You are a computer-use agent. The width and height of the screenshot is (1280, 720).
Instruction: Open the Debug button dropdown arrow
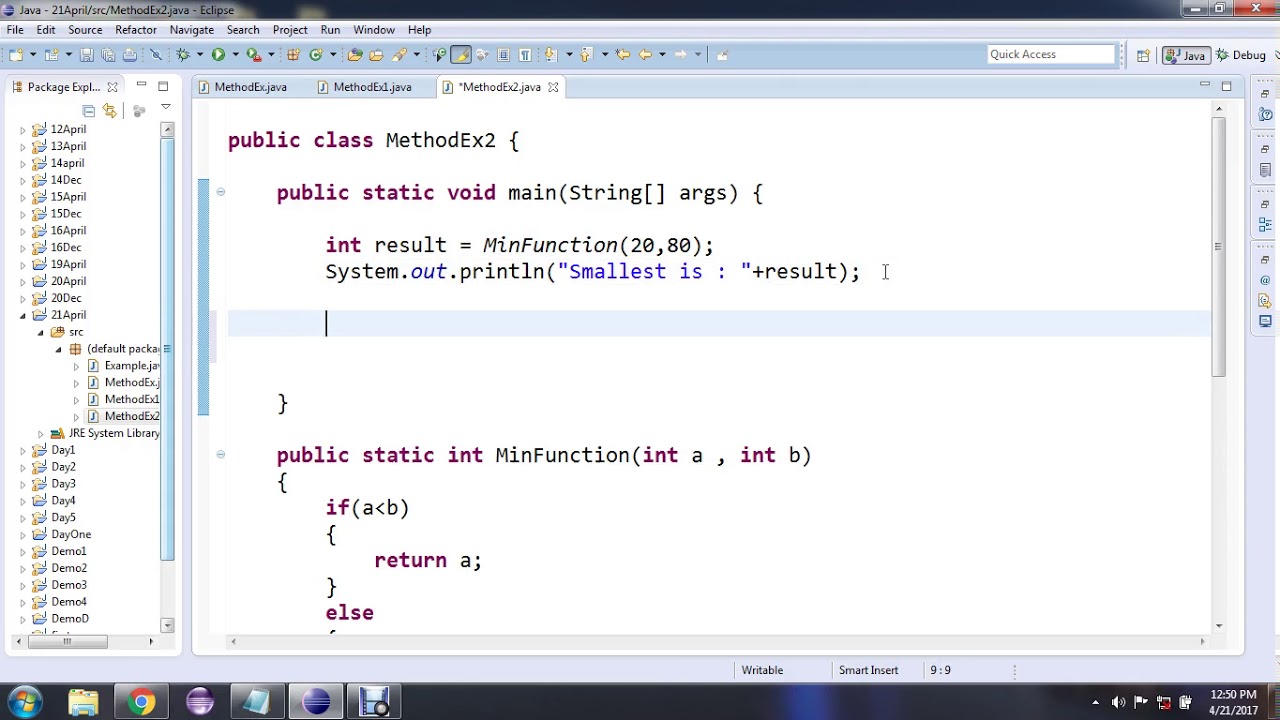pos(199,55)
